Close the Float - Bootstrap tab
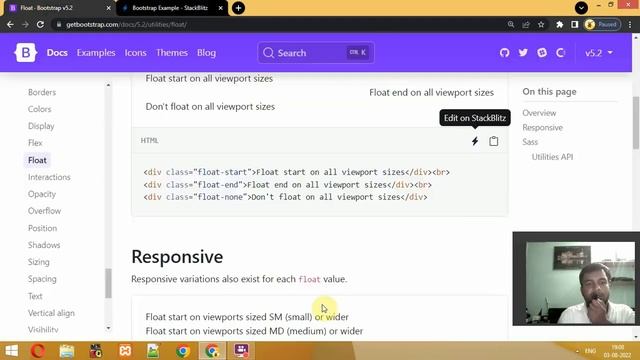Screen dimensions: 640x360 tap(109, 8)
